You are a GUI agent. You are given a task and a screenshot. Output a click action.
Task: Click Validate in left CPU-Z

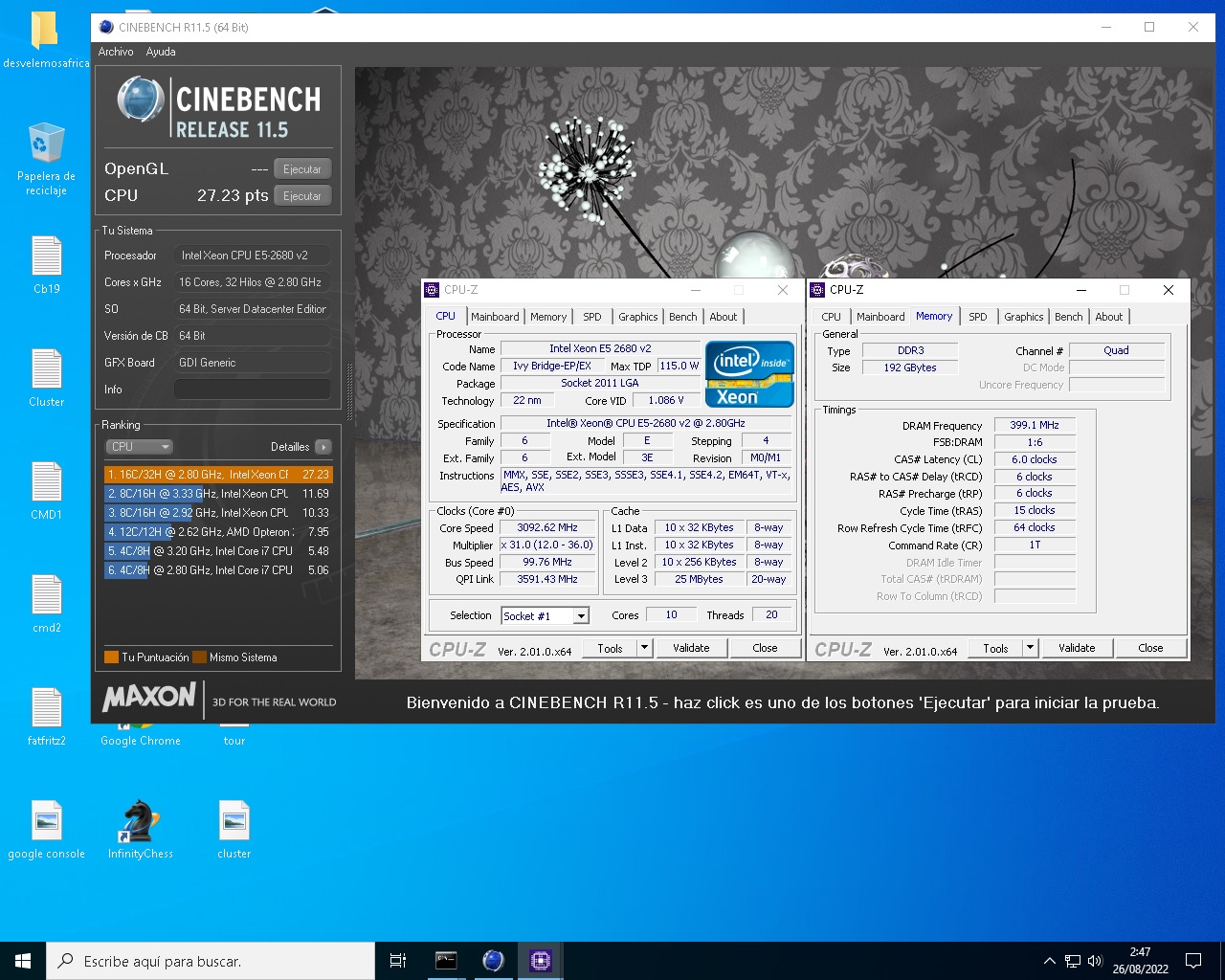pos(691,648)
